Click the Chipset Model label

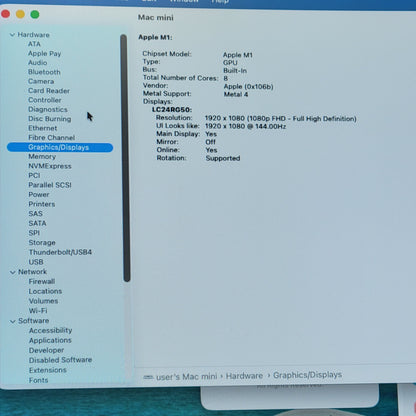click(x=167, y=54)
